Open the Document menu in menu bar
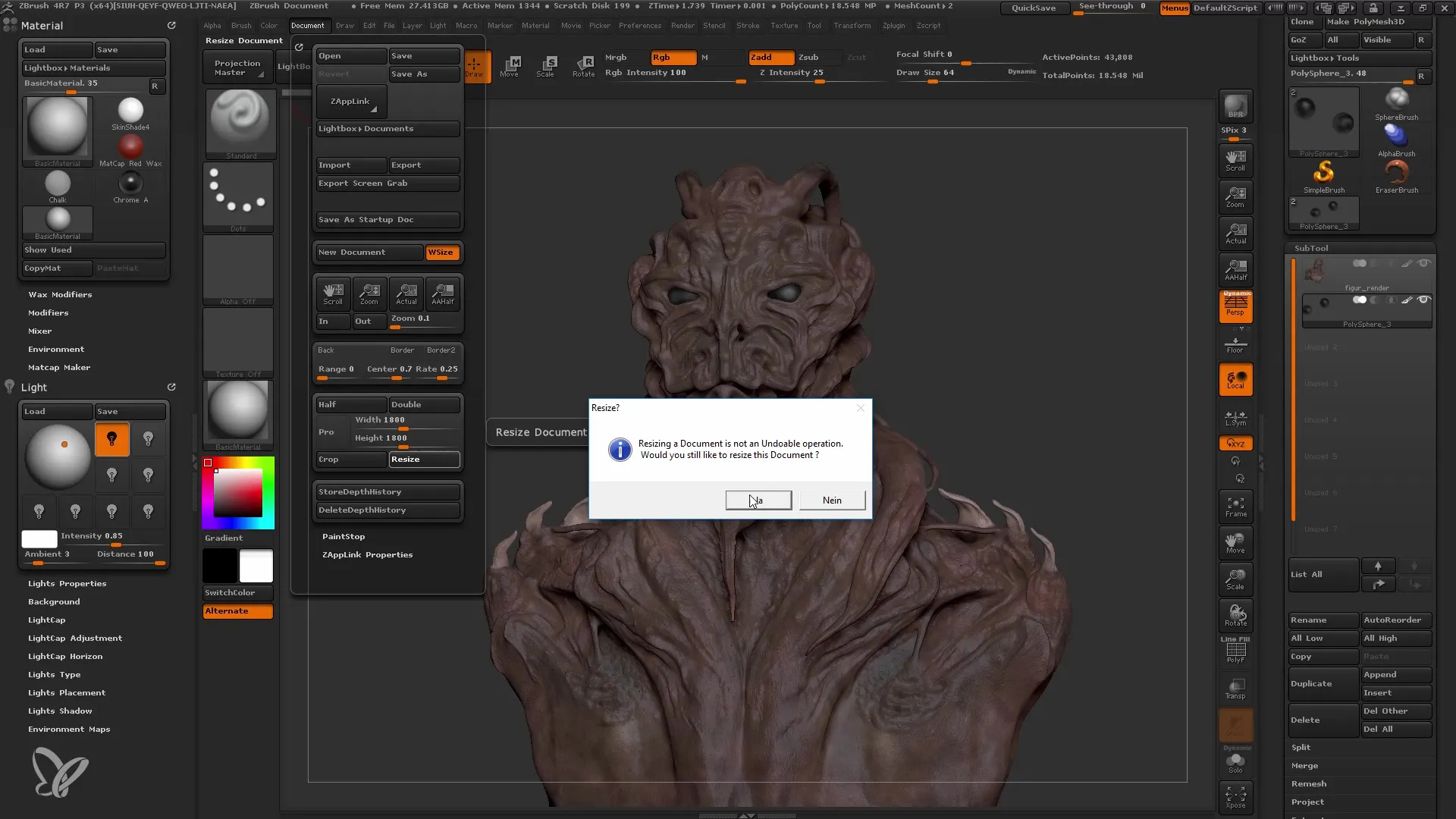The height and width of the screenshot is (819, 1456). pyautogui.click(x=307, y=25)
